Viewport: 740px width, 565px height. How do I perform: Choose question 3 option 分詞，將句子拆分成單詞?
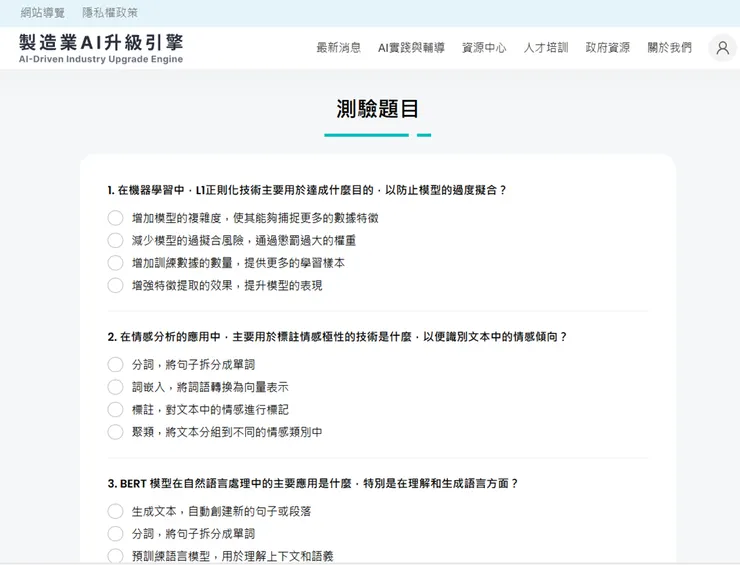pos(115,533)
